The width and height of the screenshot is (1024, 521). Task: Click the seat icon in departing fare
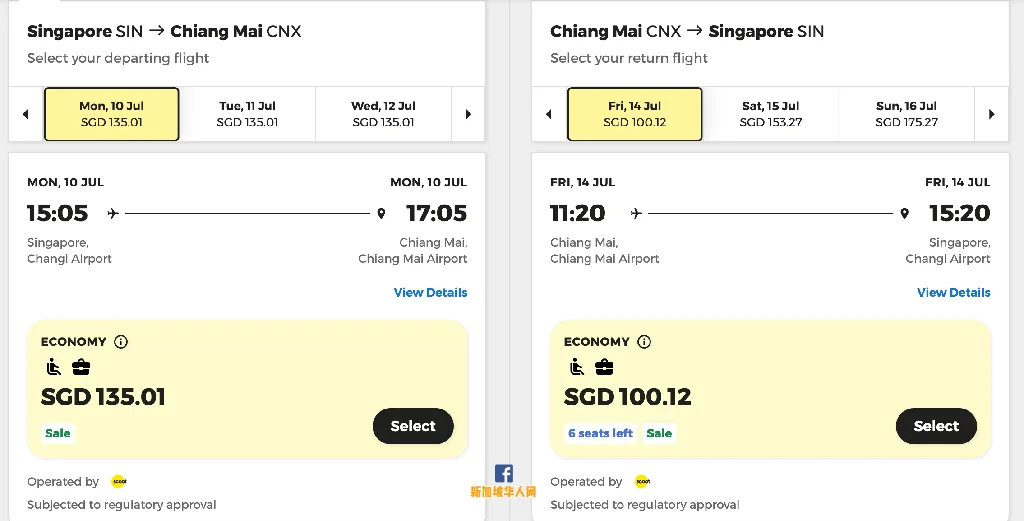coord(54,367)
